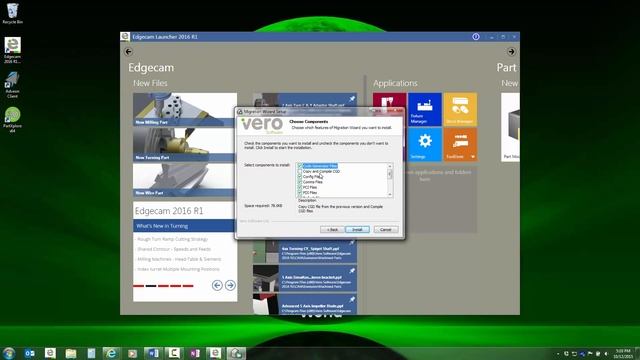Image resolution: width=640 pixels, height=360 pixels.
Task: Open the Windows Start button
Action: tap(9, 353)
